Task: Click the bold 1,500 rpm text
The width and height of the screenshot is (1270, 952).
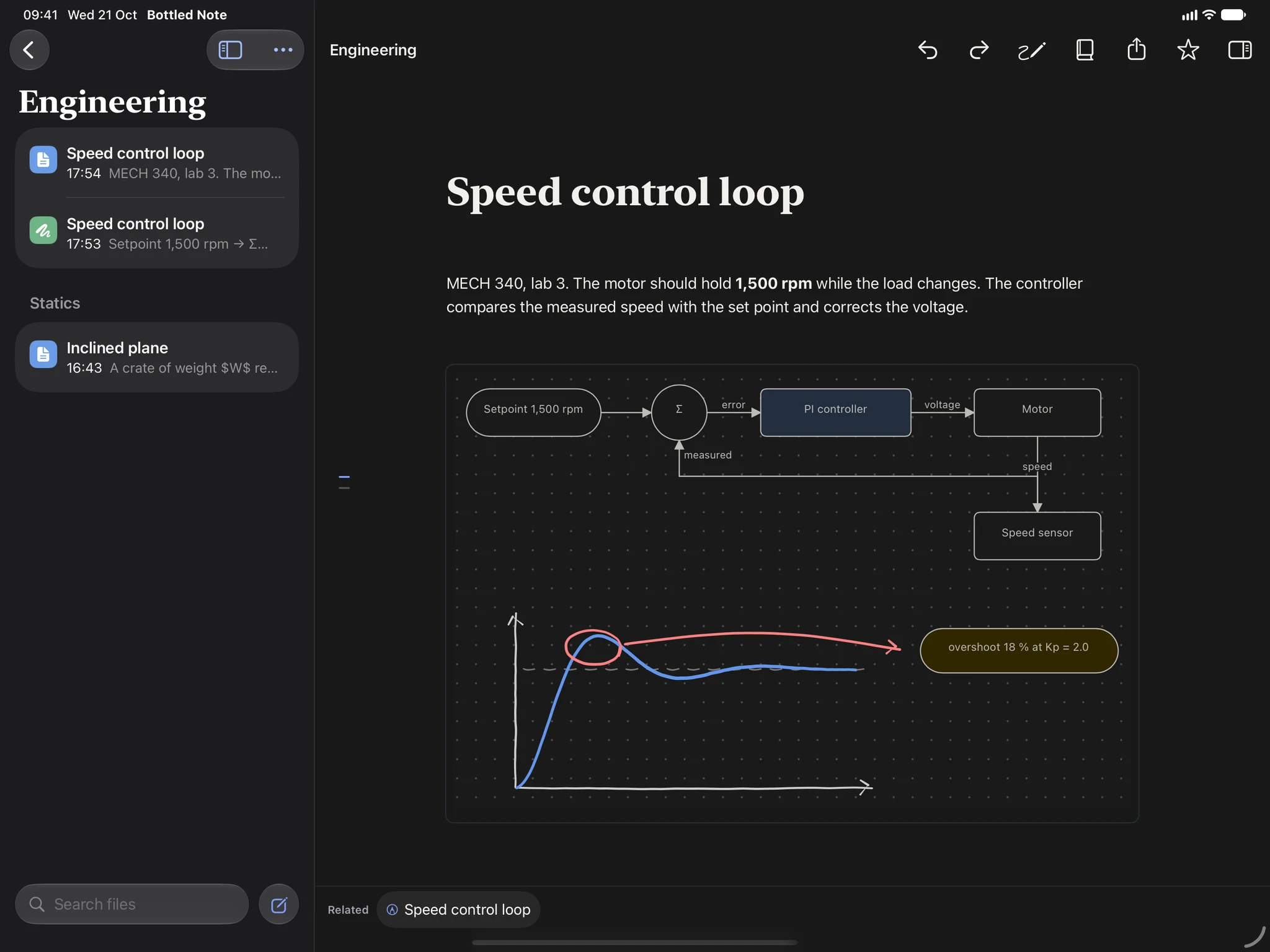Action: click(x=773, y=283)
